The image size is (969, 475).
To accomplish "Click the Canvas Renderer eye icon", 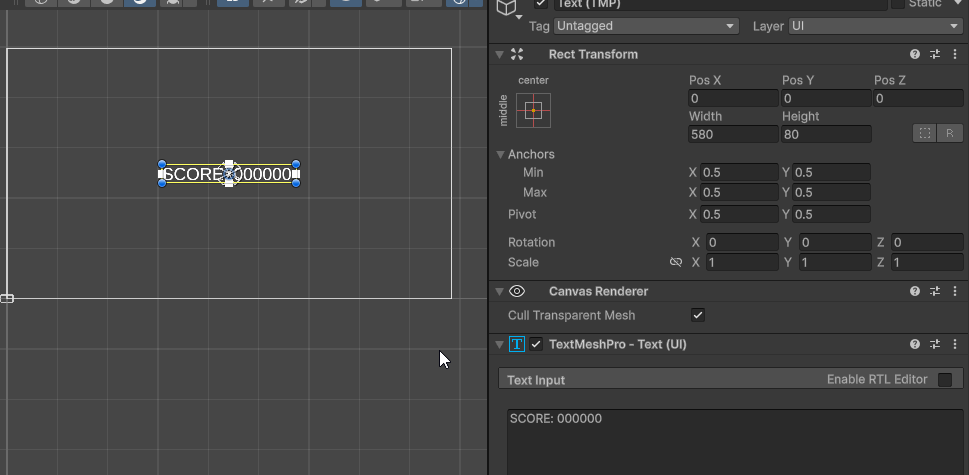I will point(517,291).
